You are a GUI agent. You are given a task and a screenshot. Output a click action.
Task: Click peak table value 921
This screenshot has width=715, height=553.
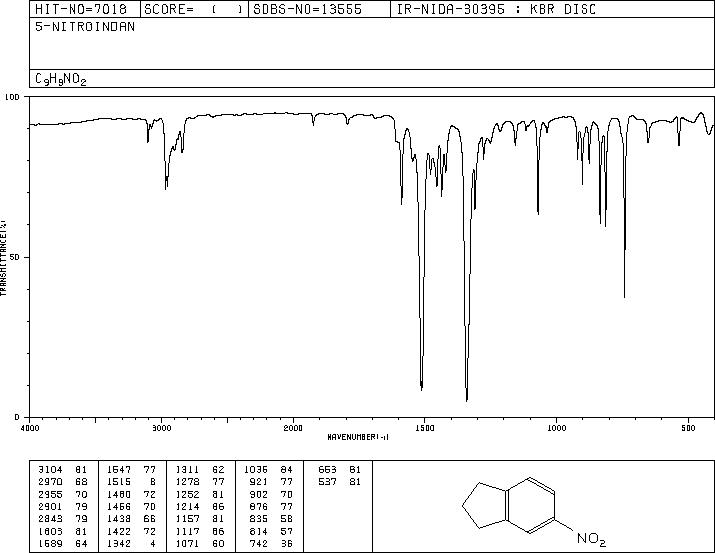click(x=259, y=482)
